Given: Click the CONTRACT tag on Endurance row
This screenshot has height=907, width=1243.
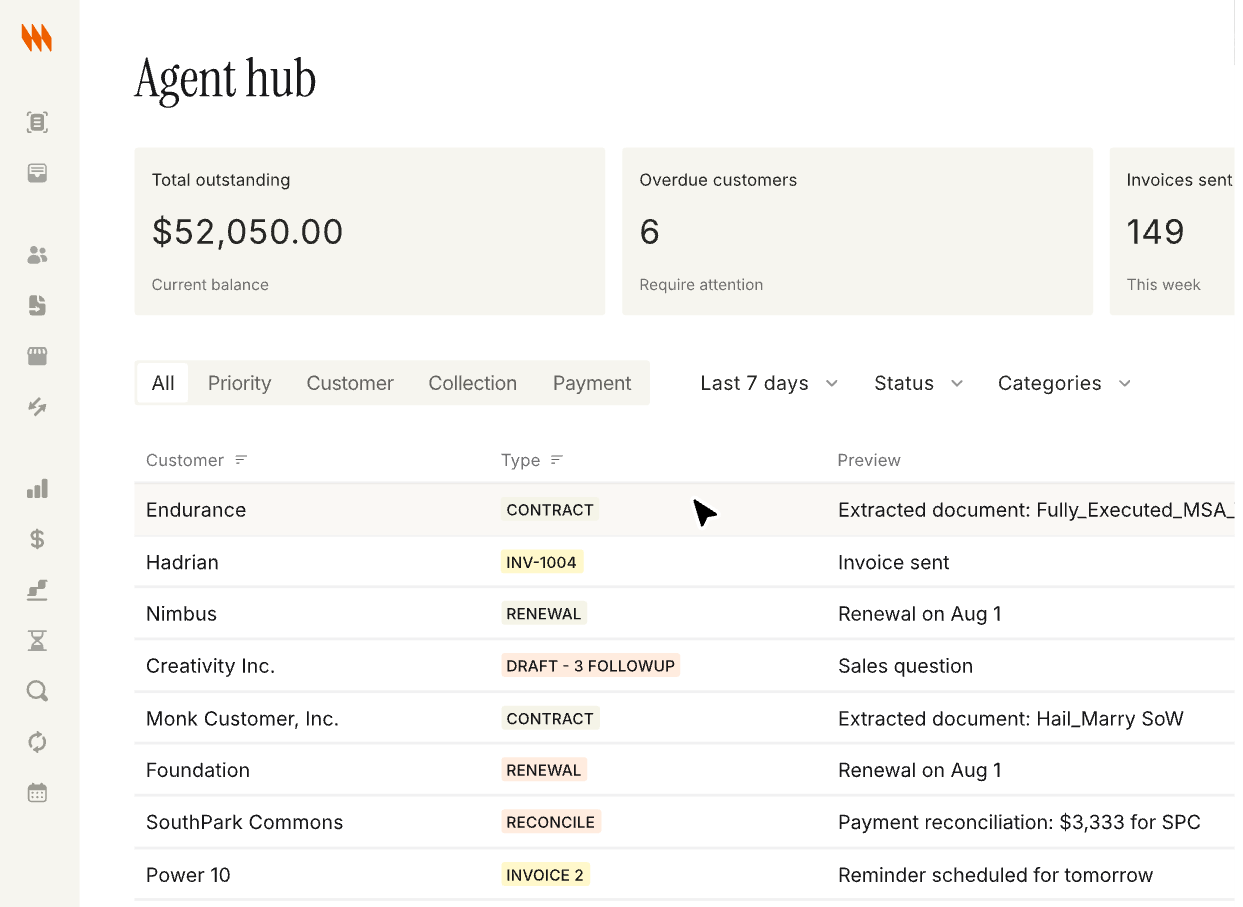Looking at the screenshot, I should point(550,510).
